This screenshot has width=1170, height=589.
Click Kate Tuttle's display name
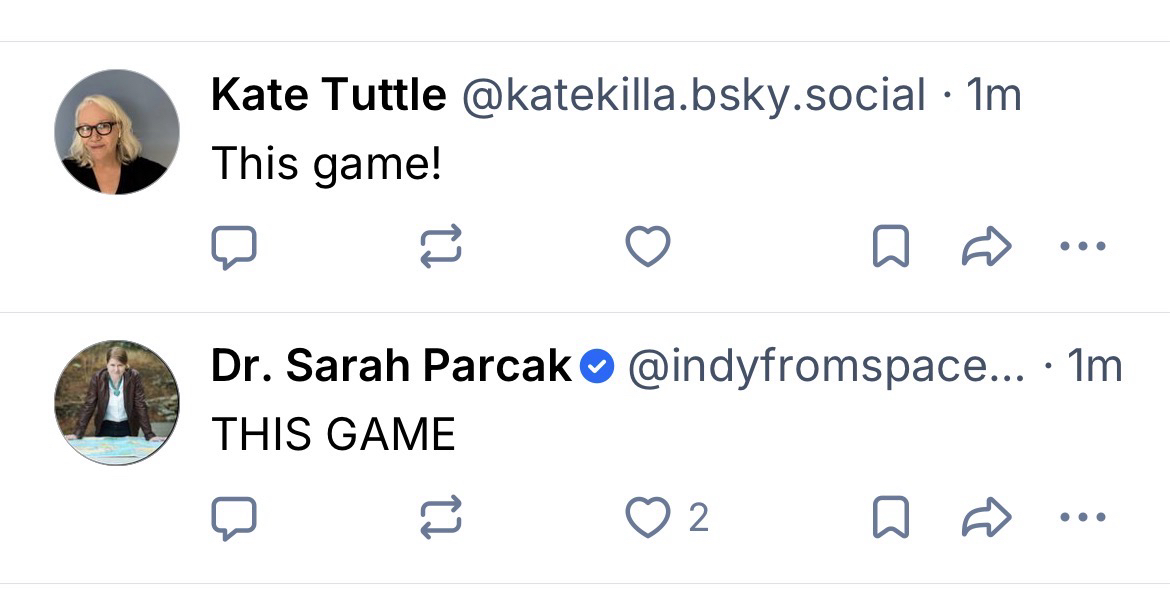(328, 96)
